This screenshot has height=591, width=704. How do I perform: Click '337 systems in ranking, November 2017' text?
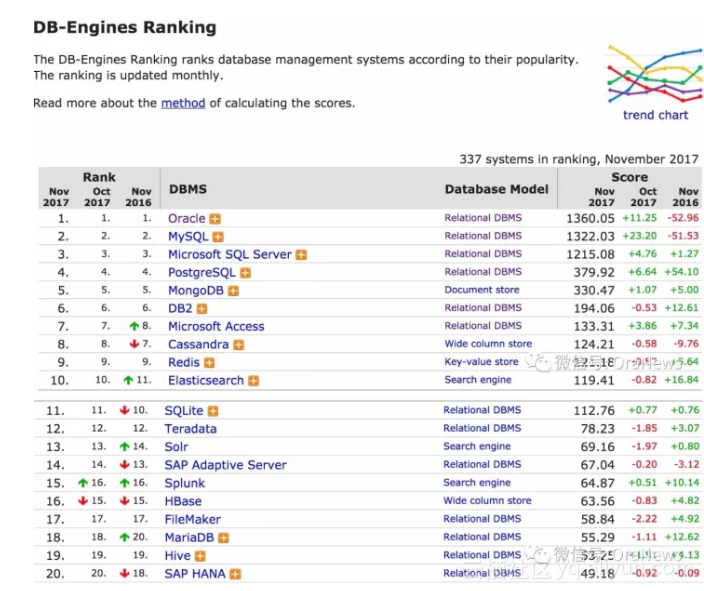point(579,159)
